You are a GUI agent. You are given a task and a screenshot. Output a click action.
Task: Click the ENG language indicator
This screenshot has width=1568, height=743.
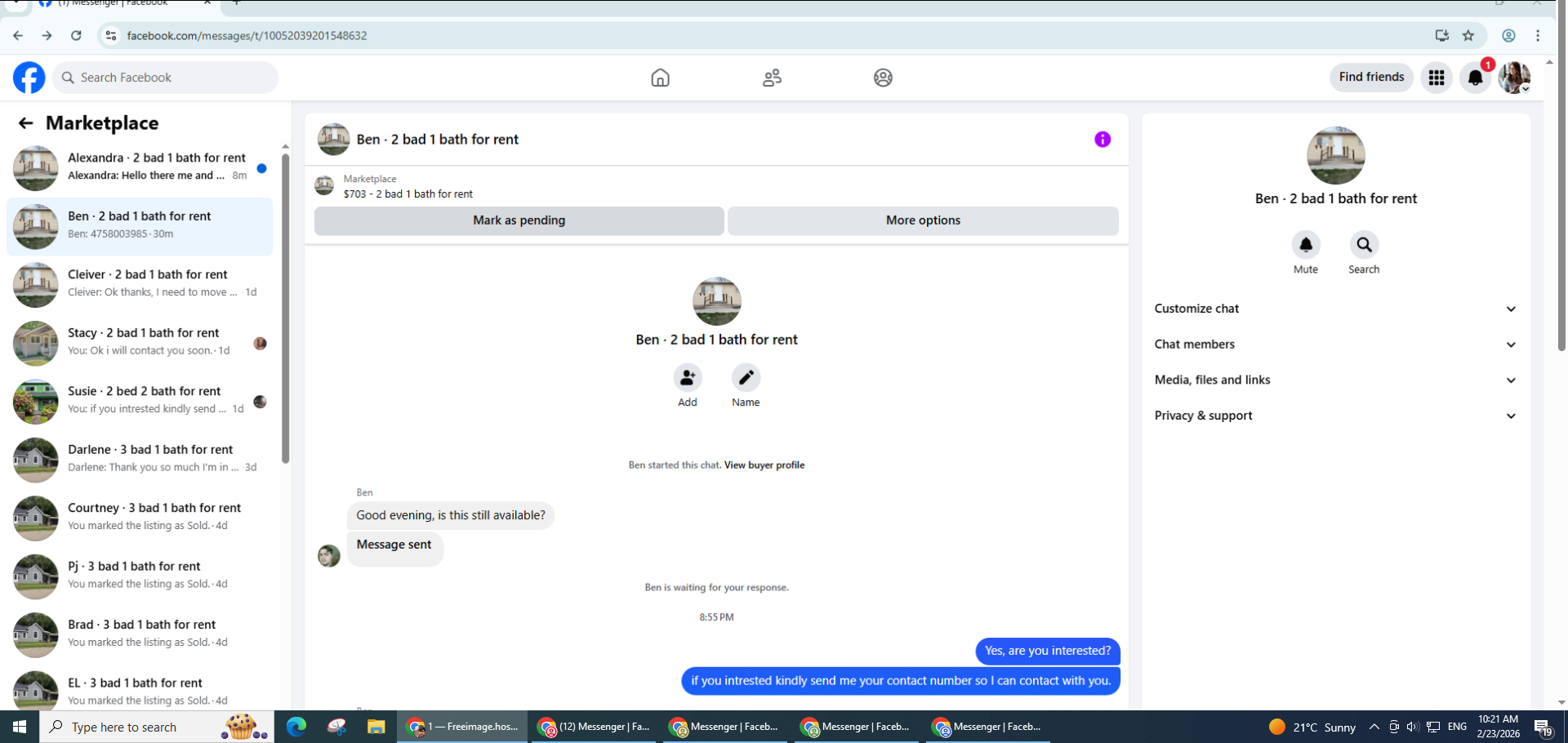point(1457,727)
